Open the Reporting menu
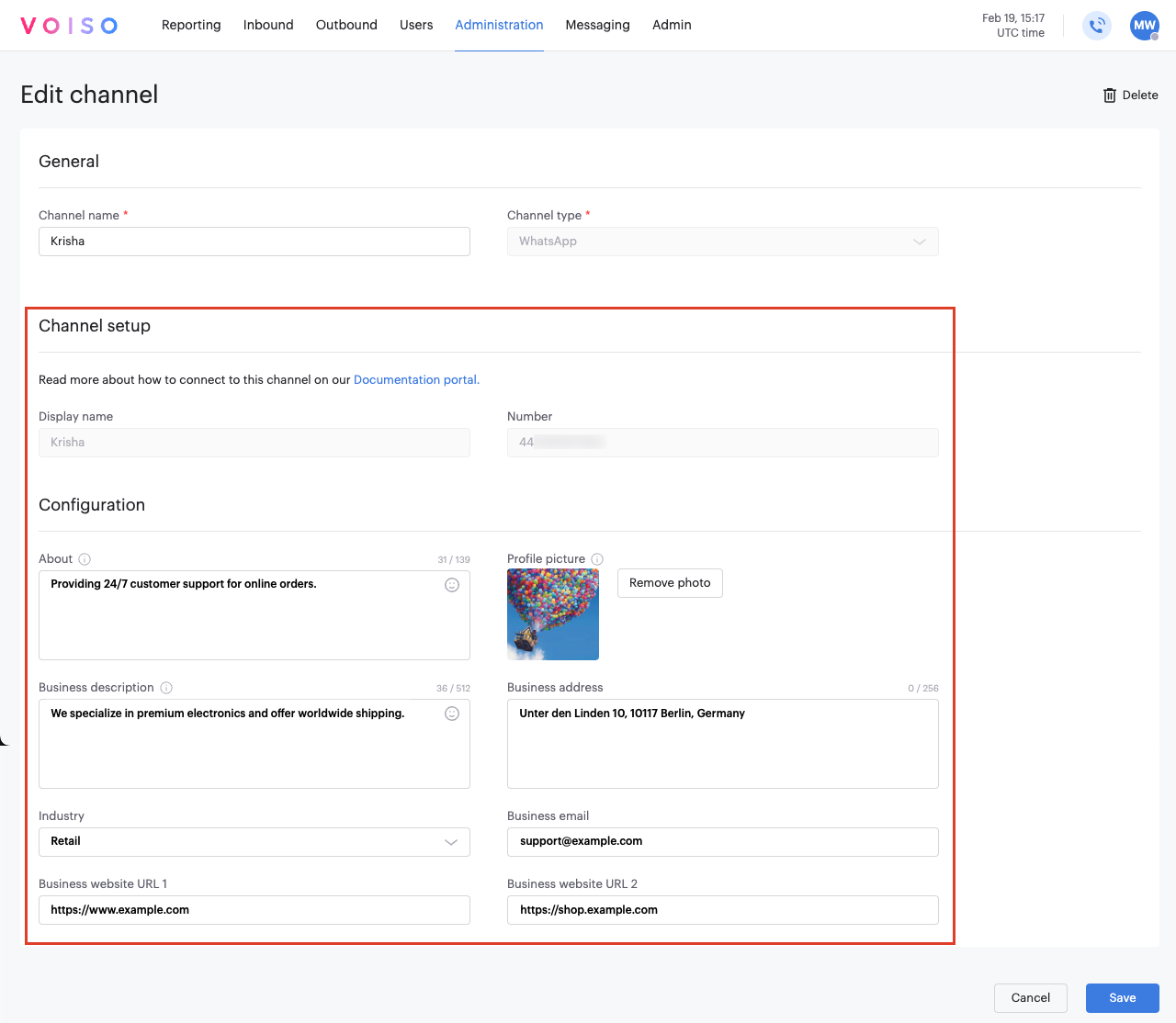This screenshot has width=1176, height=1023. pos(191,25)
